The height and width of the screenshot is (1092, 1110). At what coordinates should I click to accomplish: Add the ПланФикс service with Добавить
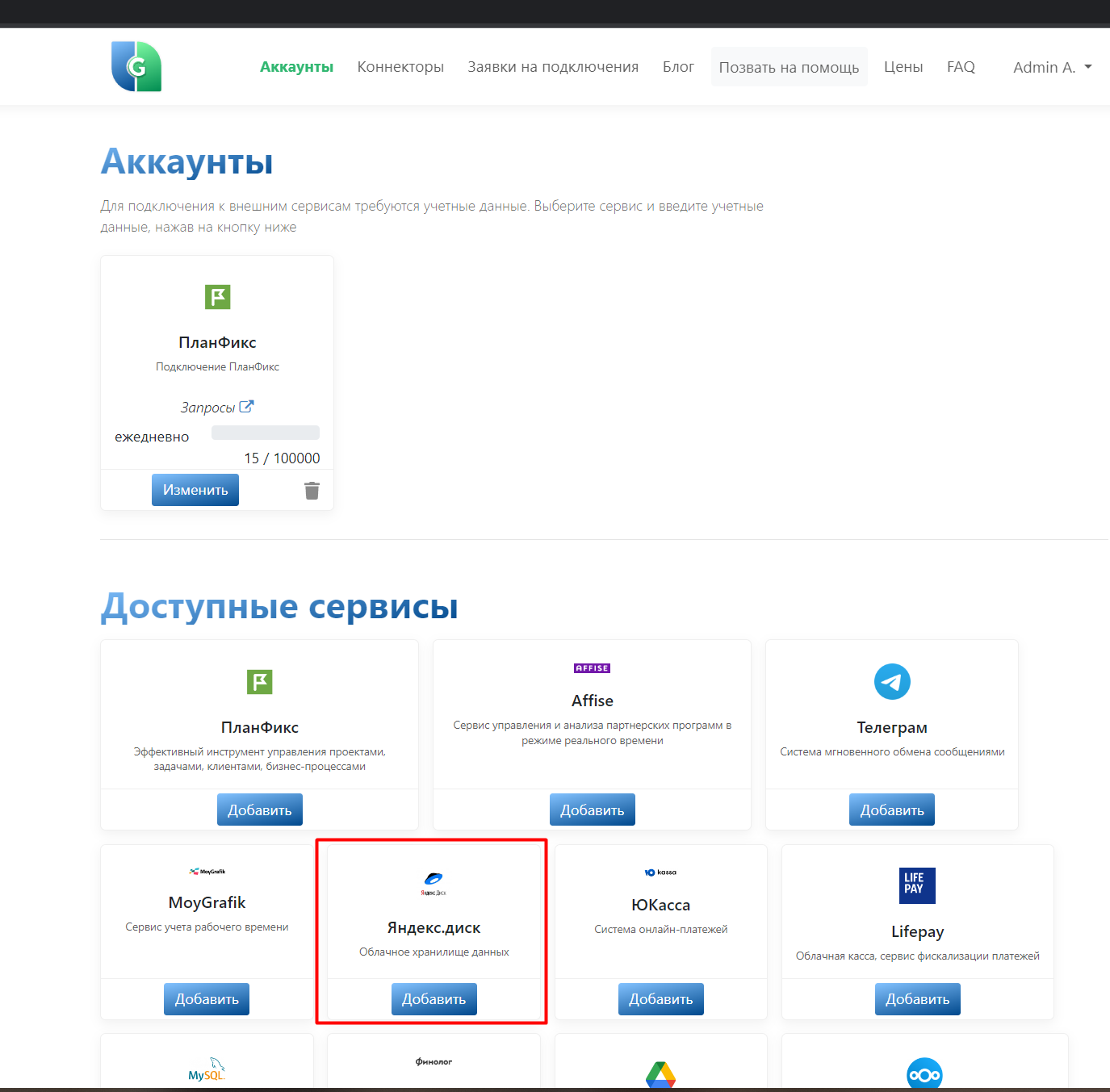pos(259,810)
